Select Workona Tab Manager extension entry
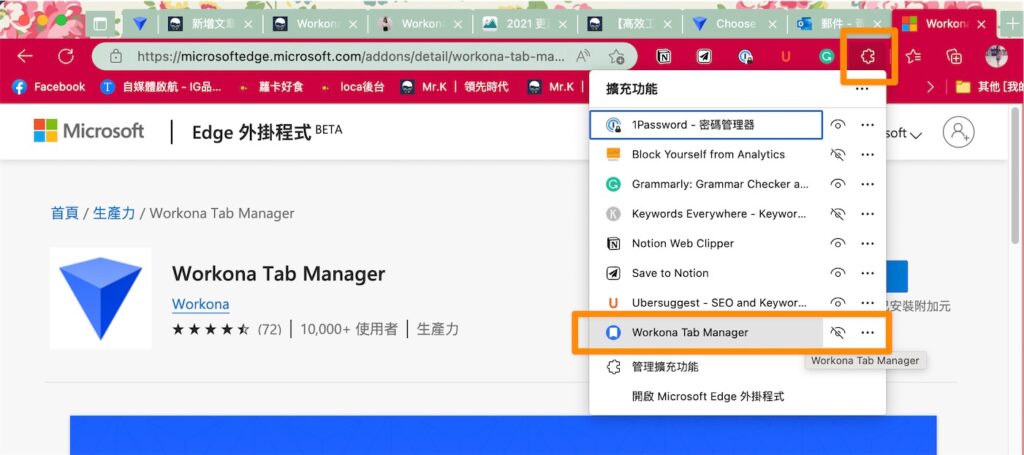This screenshot has height=455, width=1024. click(705, 332)
